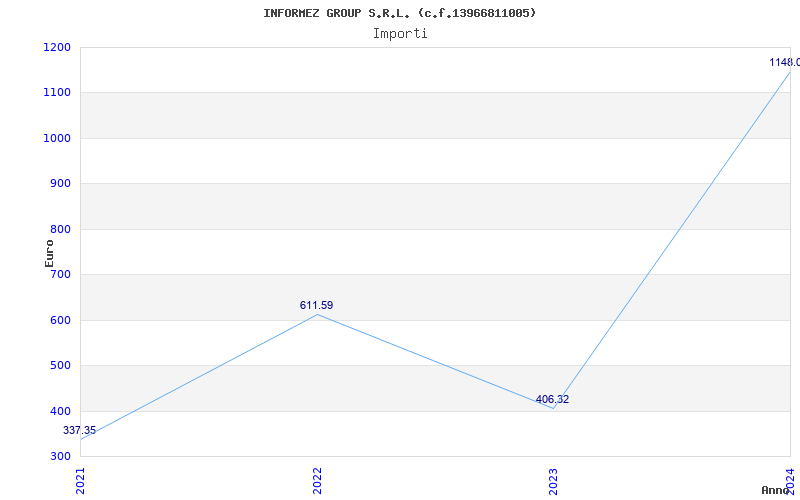This screenshot has width=800, height=500.
Task: Click the 500 y-axis tick label
Action: point(60,365)
